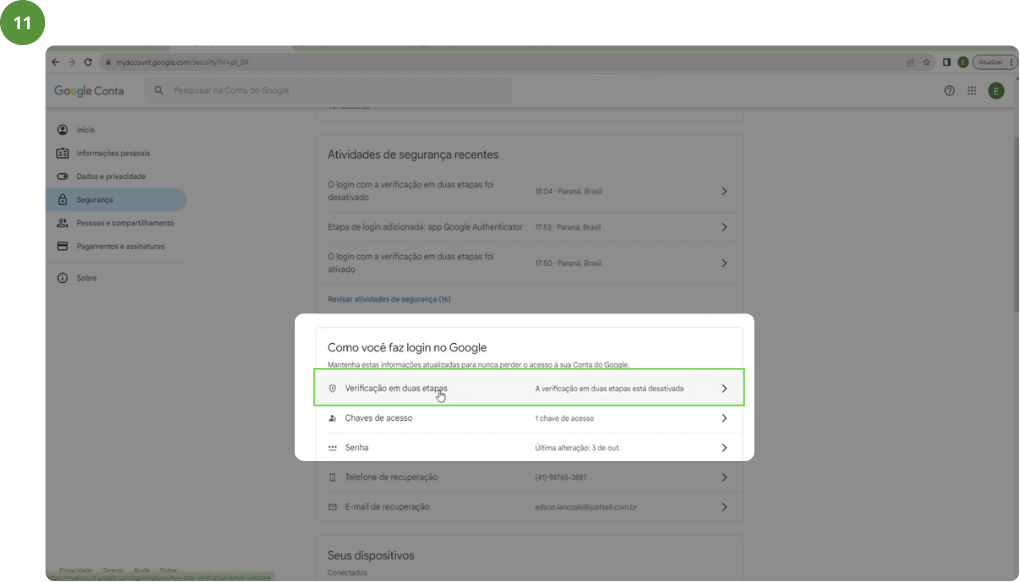Image resolution: width=1020 pixels, height=582 pixels.
Task: Open Dados e privacidade in the sidebar
Action: [116, 177]
